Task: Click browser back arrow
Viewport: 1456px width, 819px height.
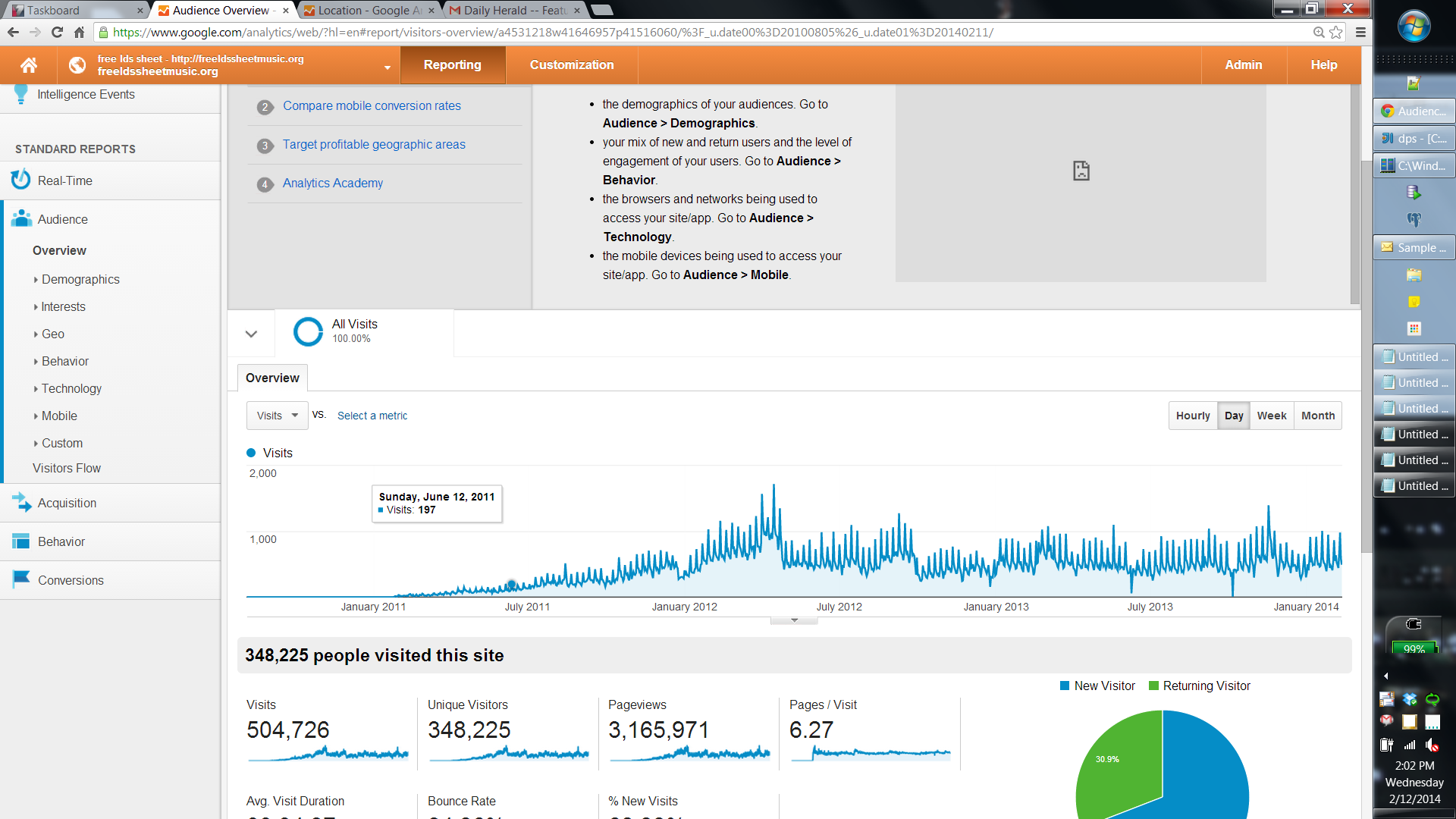Action: point(13,32)
